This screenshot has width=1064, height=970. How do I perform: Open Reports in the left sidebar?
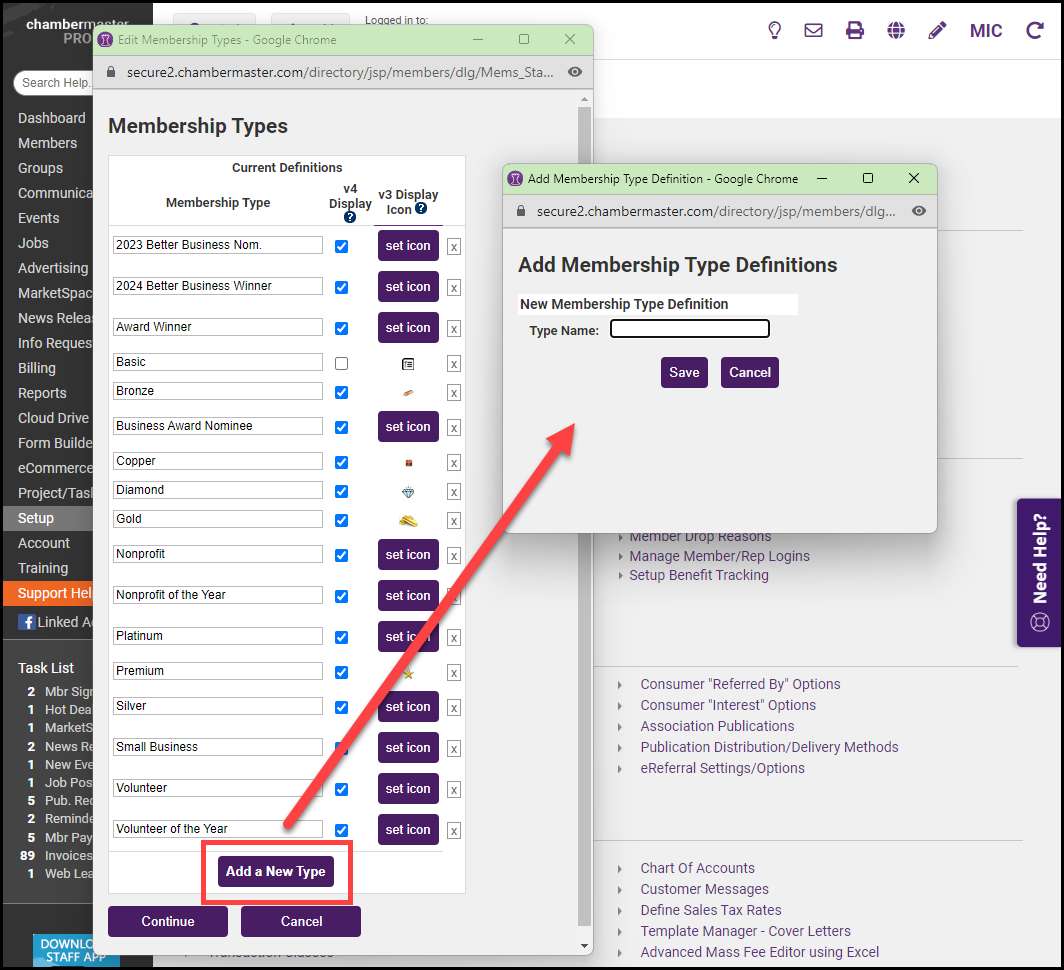[x=42, y=393]
